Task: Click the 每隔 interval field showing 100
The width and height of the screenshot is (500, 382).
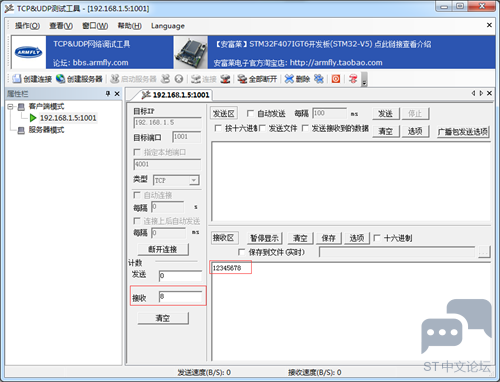Action: click(329, 113)
